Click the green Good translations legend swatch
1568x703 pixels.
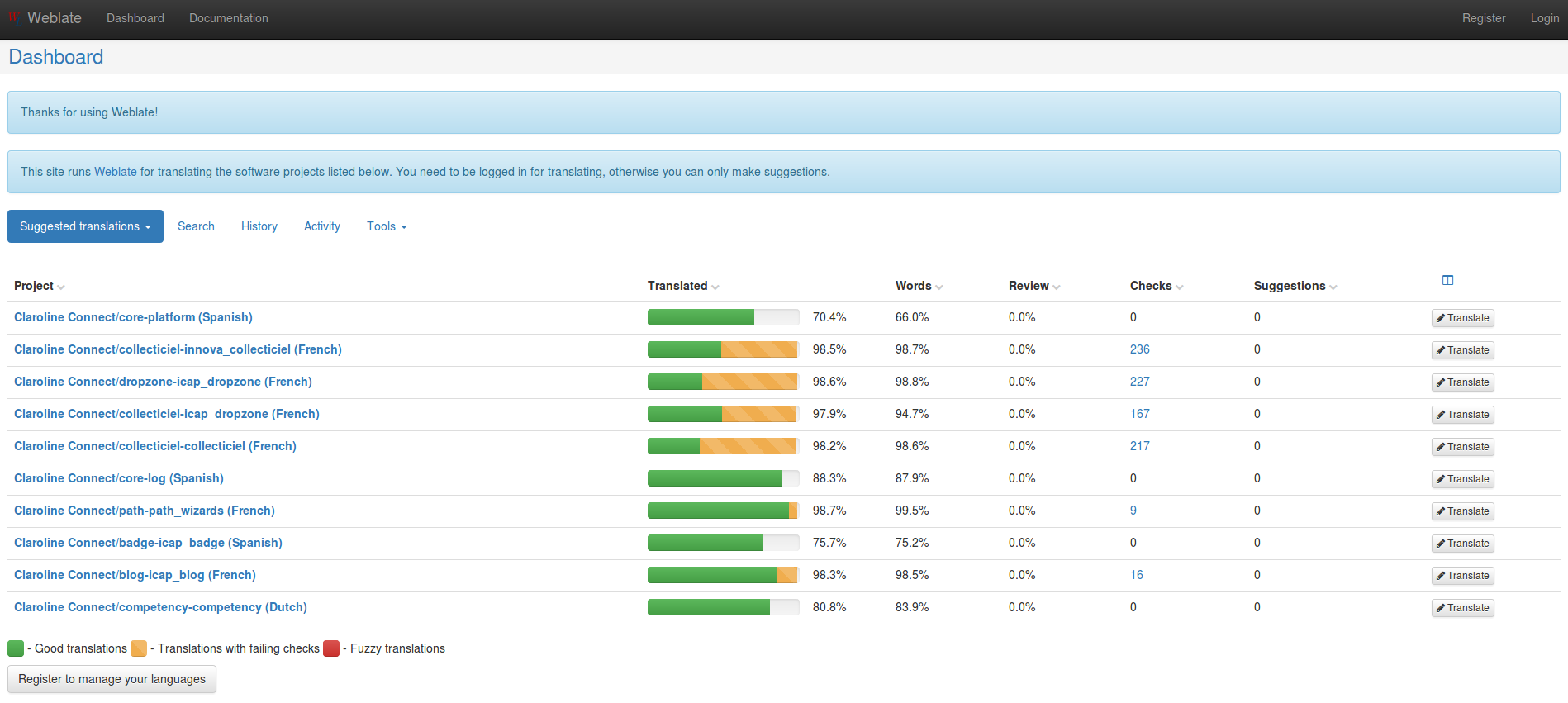point(16,648)
